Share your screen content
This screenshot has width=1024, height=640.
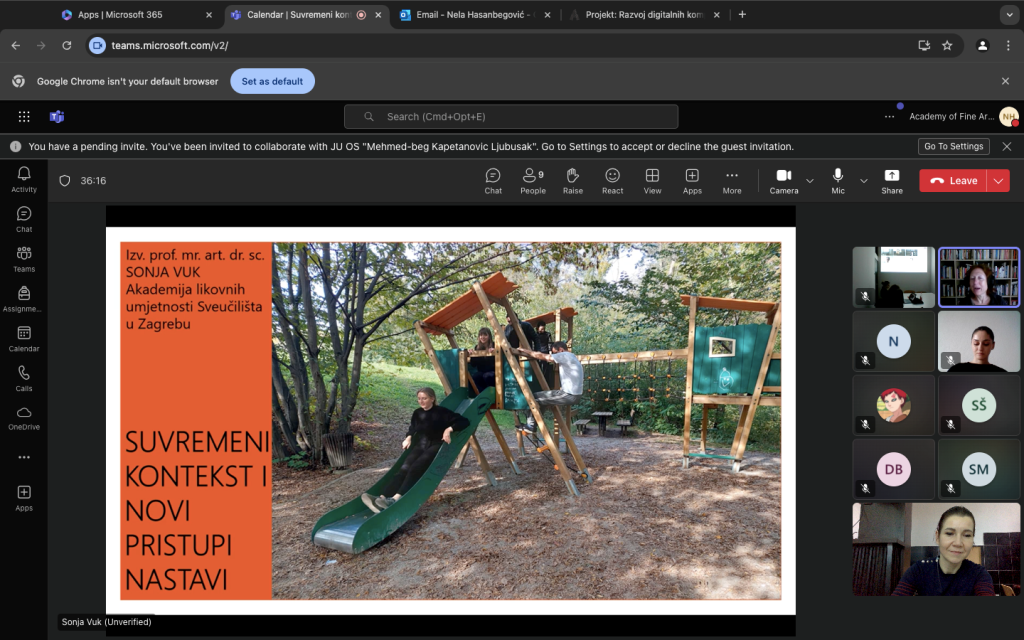click(891, 180)
